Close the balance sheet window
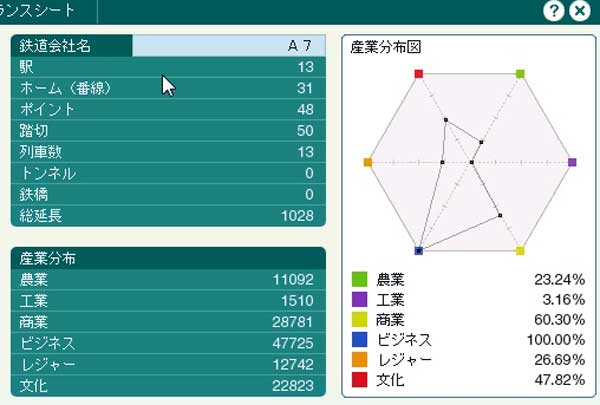This screenshot has height=405, width=600. 580,10
